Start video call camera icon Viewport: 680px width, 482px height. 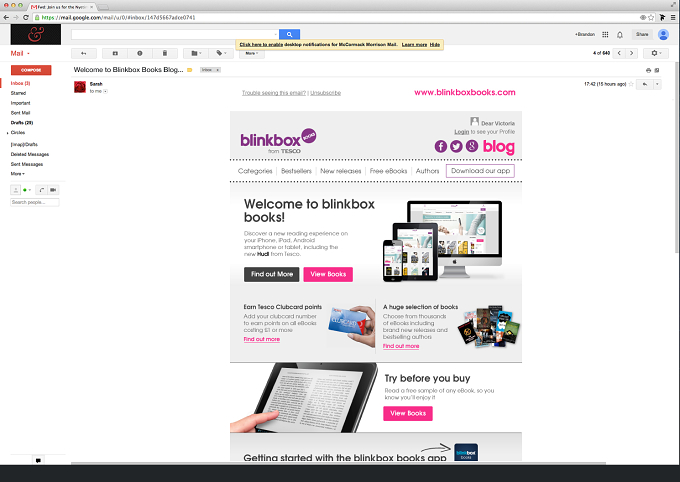pos(53,190)
